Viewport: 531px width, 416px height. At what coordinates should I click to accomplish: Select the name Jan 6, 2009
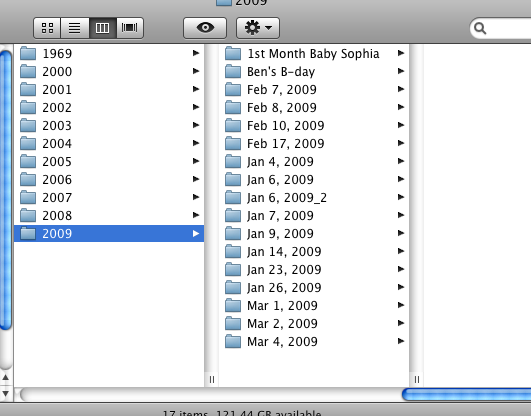[x=280, y=180]
